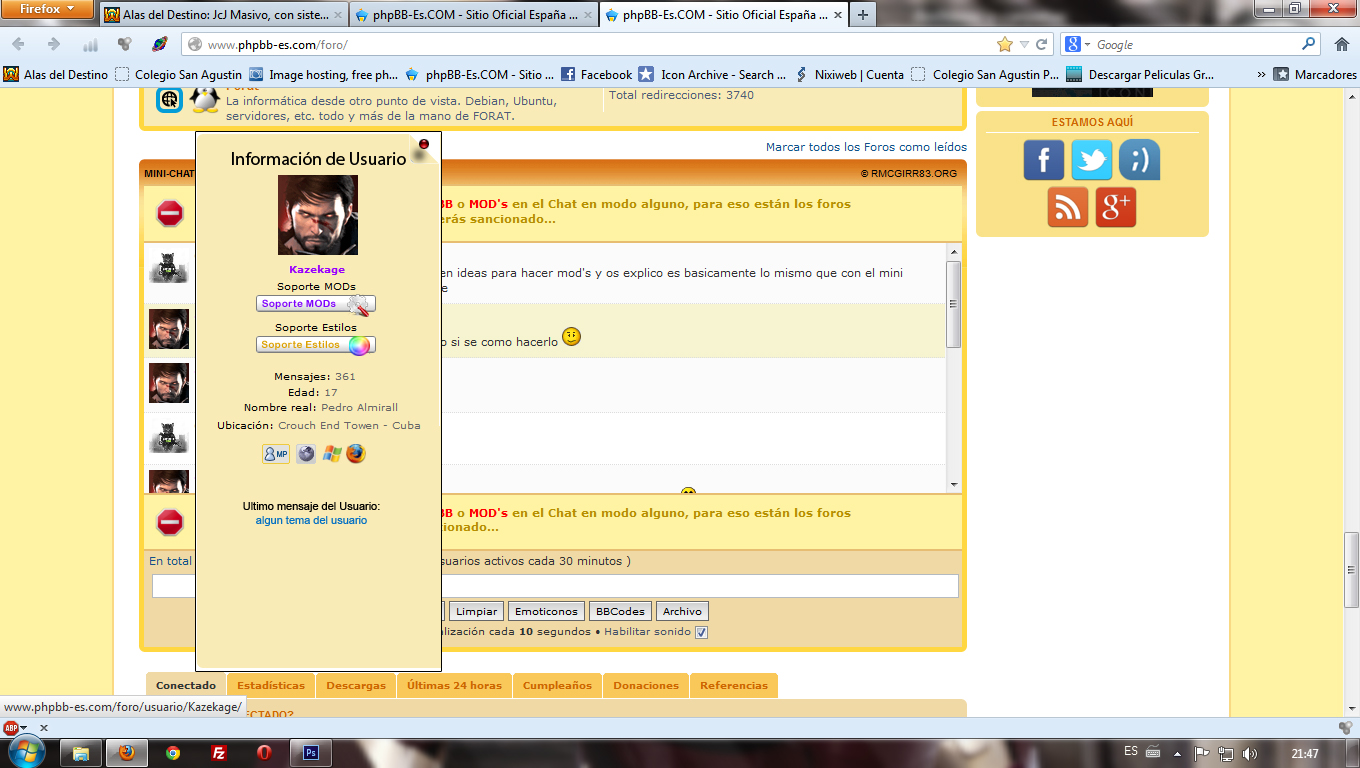Open Photoshop from the Windows taskbar
Viewport: 1360px width, 768px height.
(x=310, y=752)
